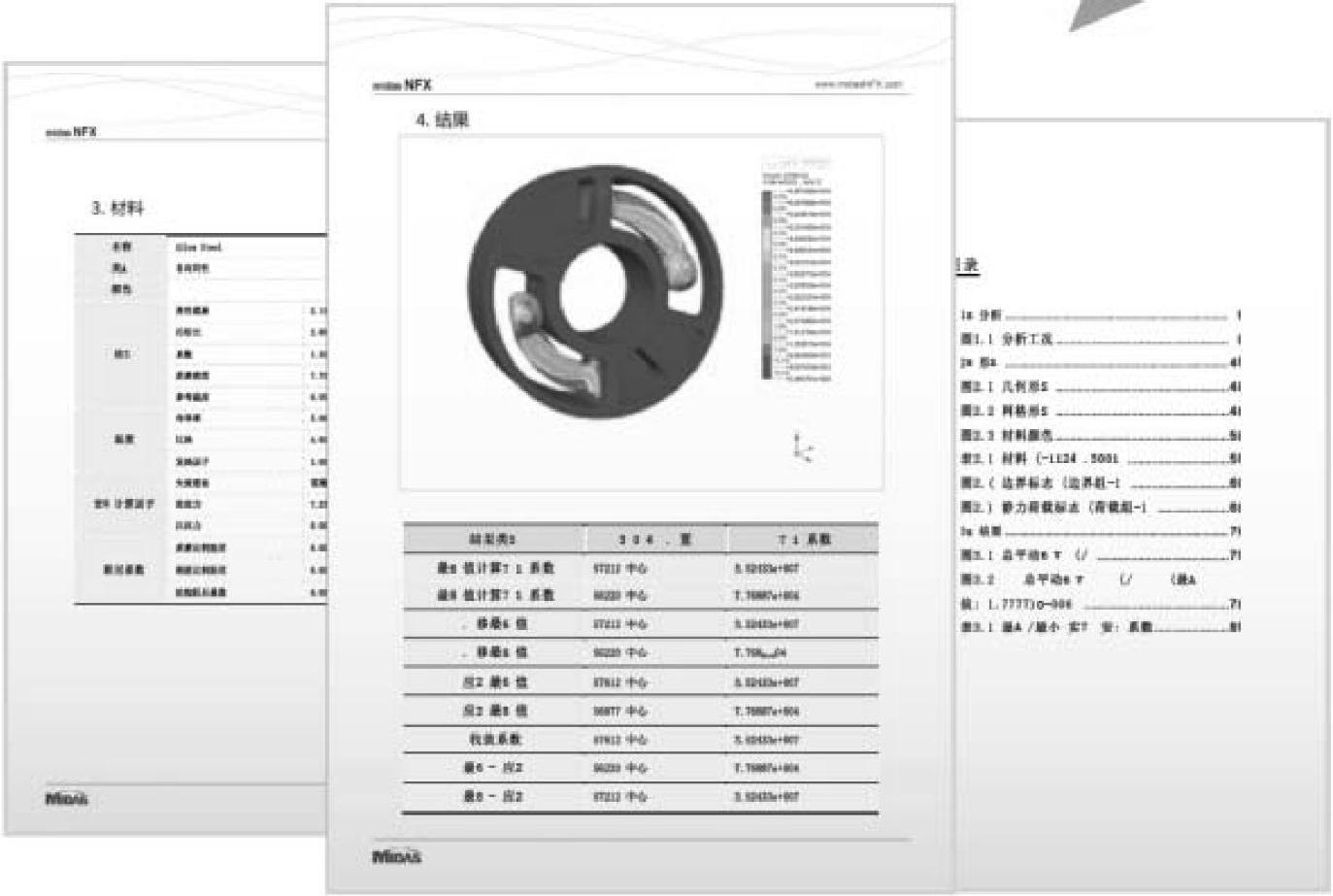This screenshot has width=1333, height=896.
Task: Select the "4. 结果" section heading
Action: 443,120
